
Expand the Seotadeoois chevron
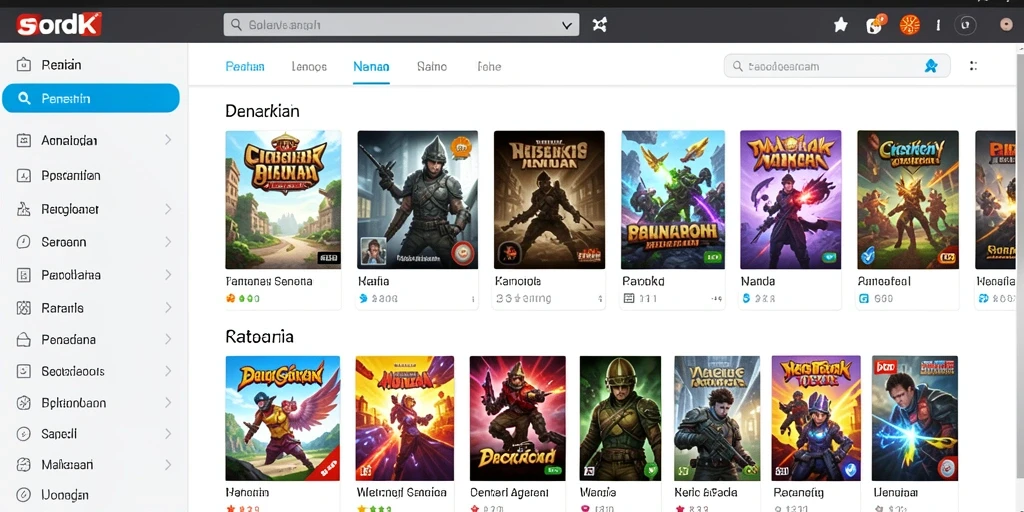coord(168,371)
